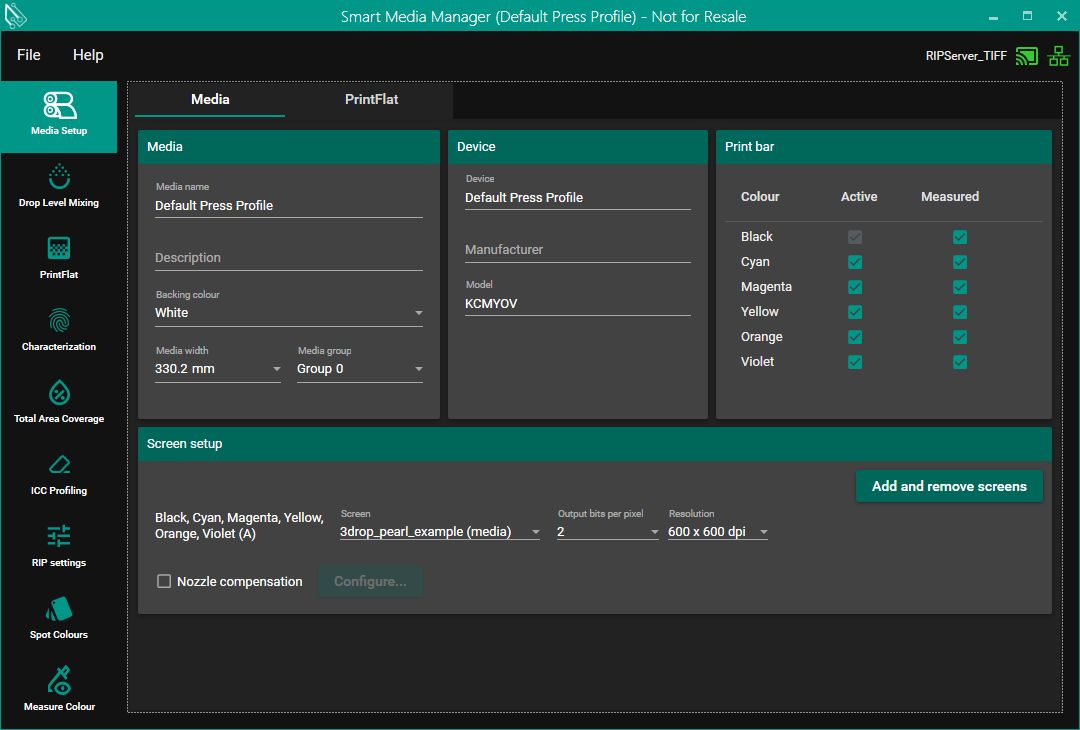Enable the Nozzle compensation checkbox
The width and height of the screenshot is (1080, 730).
click(164, 581)
